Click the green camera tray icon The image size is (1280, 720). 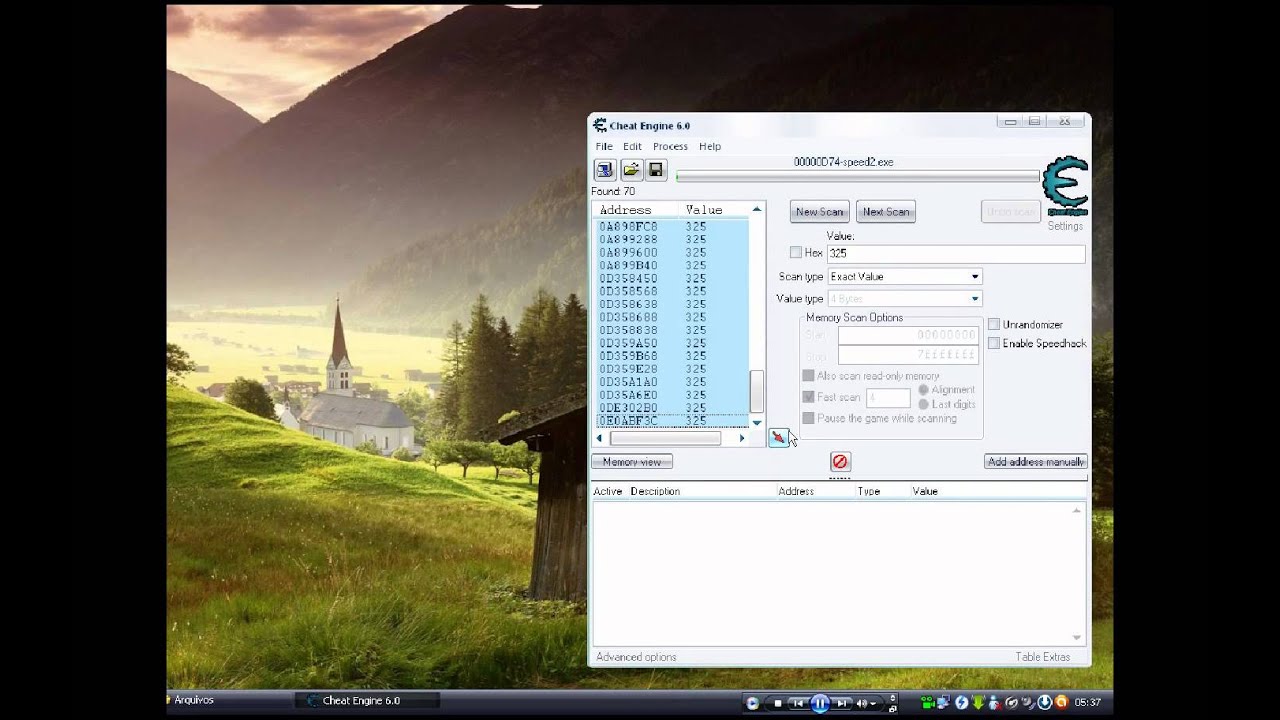tap(928, 702)
